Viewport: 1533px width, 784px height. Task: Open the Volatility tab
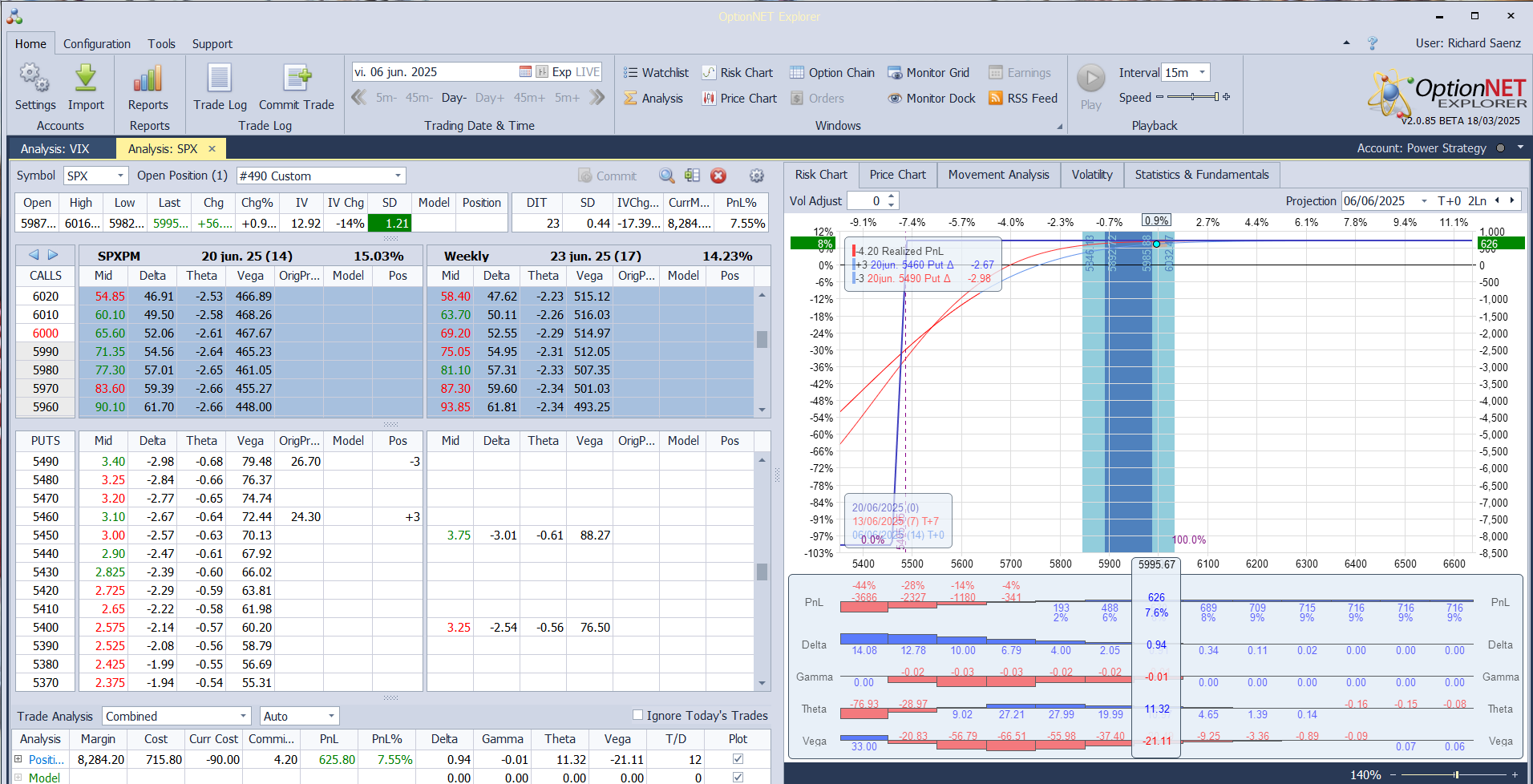point(1092,175)
